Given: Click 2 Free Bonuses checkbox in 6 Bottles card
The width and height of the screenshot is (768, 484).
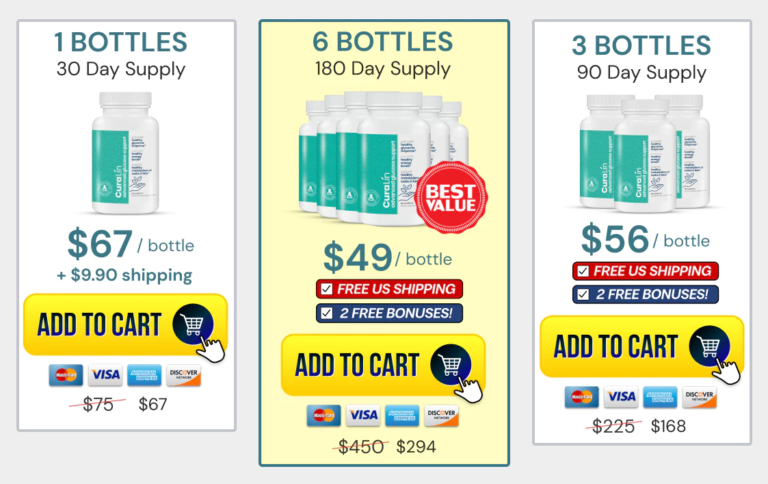Looking at the screenshot, I should coord(327,313).
